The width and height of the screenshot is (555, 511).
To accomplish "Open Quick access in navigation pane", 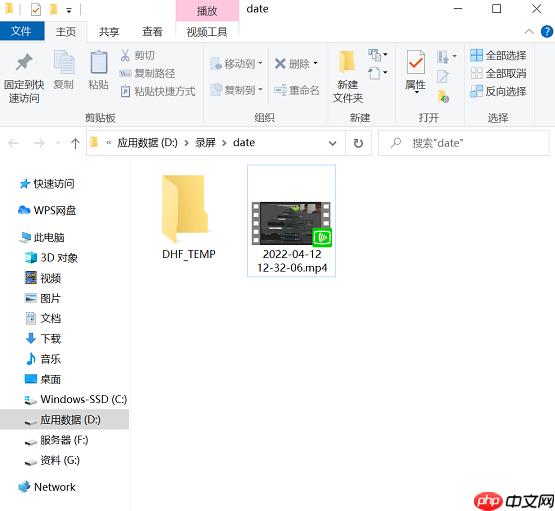I will point(47,184).
